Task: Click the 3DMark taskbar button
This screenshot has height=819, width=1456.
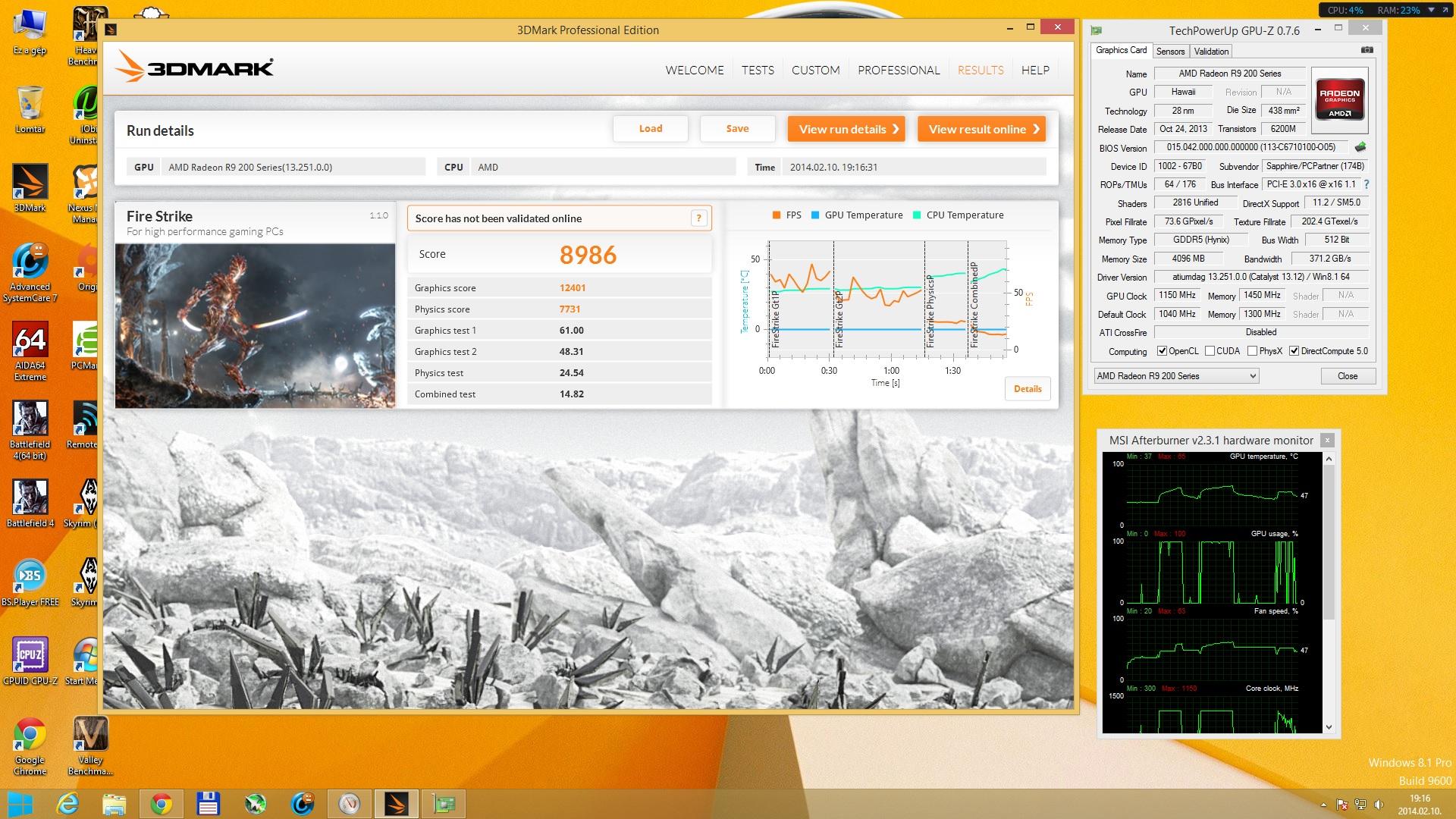Action: [x=397, y=804]
